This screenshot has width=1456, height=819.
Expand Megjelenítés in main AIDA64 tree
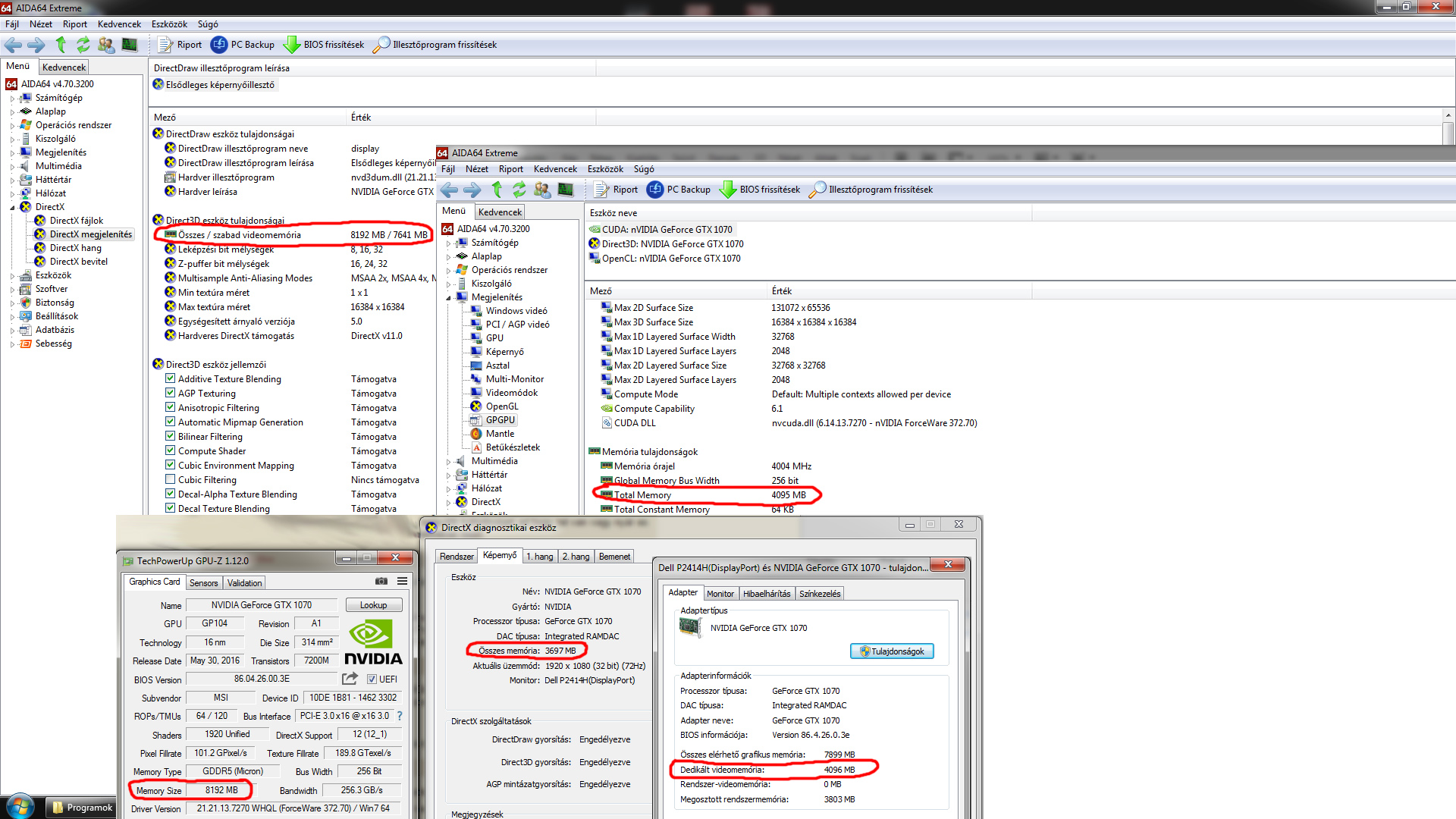click(x=12, y=152)
